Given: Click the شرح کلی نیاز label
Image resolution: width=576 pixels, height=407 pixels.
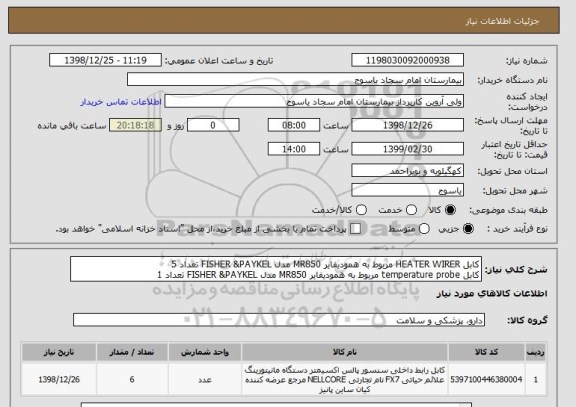Looking at the screenshot, I should pyautogui.click(x=516, y=270).
